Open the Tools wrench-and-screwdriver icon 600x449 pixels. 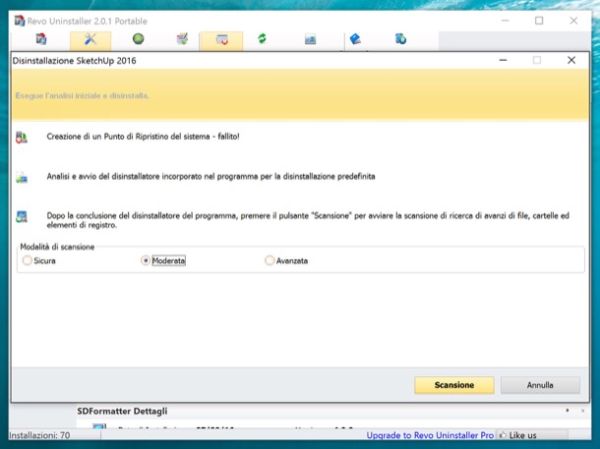[x=90, y=39]
